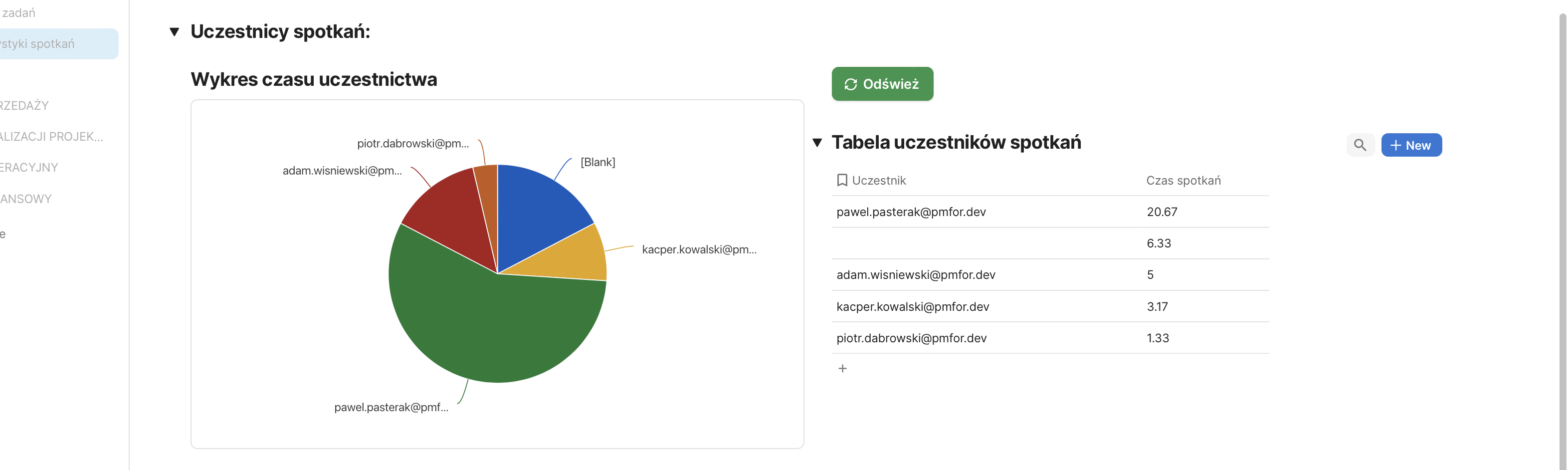The width and height of the screenshot is (1568, 470).
Task: Click the orange piotr.dabrowski pie slice
Action: (487, 183)
